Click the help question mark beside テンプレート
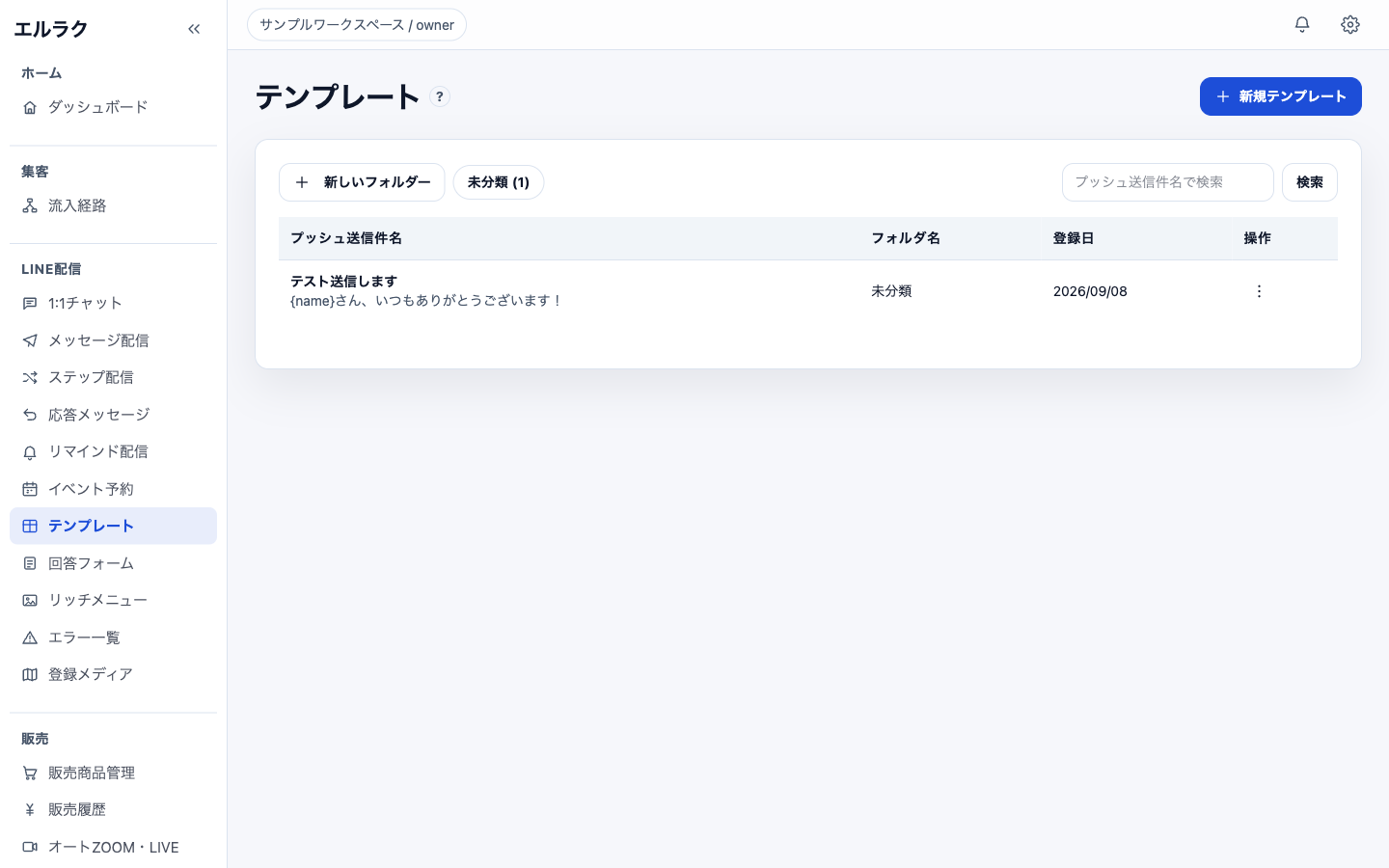This screenshot has width=1389, height=868. 440,96
